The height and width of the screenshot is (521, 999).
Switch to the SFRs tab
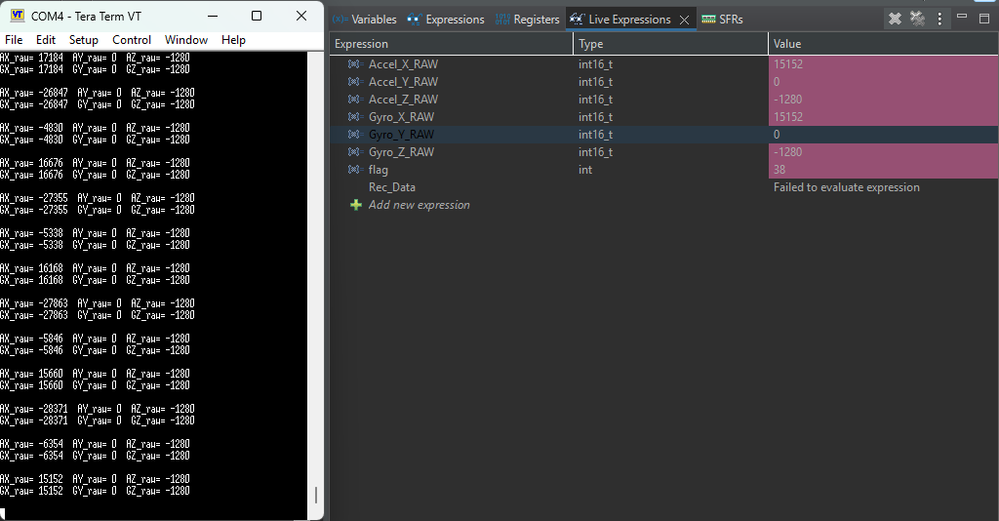point(722,19)
